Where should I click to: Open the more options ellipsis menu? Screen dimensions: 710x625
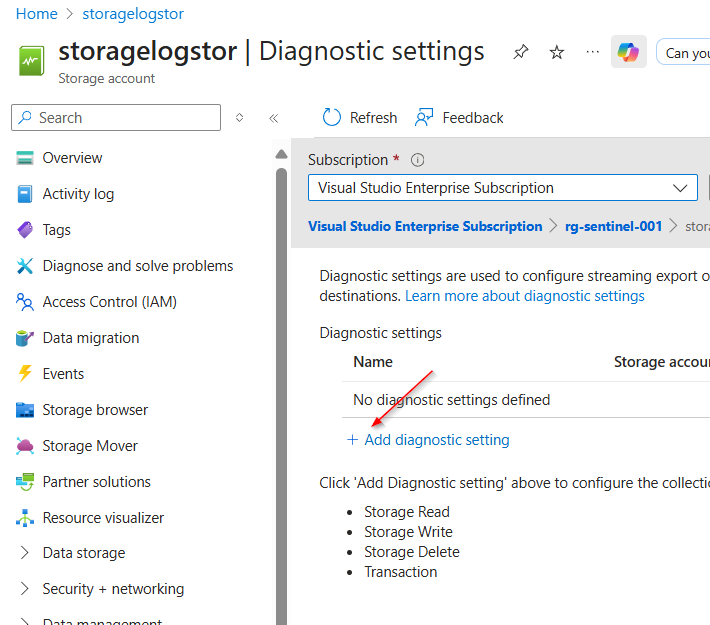coord(593,52)
